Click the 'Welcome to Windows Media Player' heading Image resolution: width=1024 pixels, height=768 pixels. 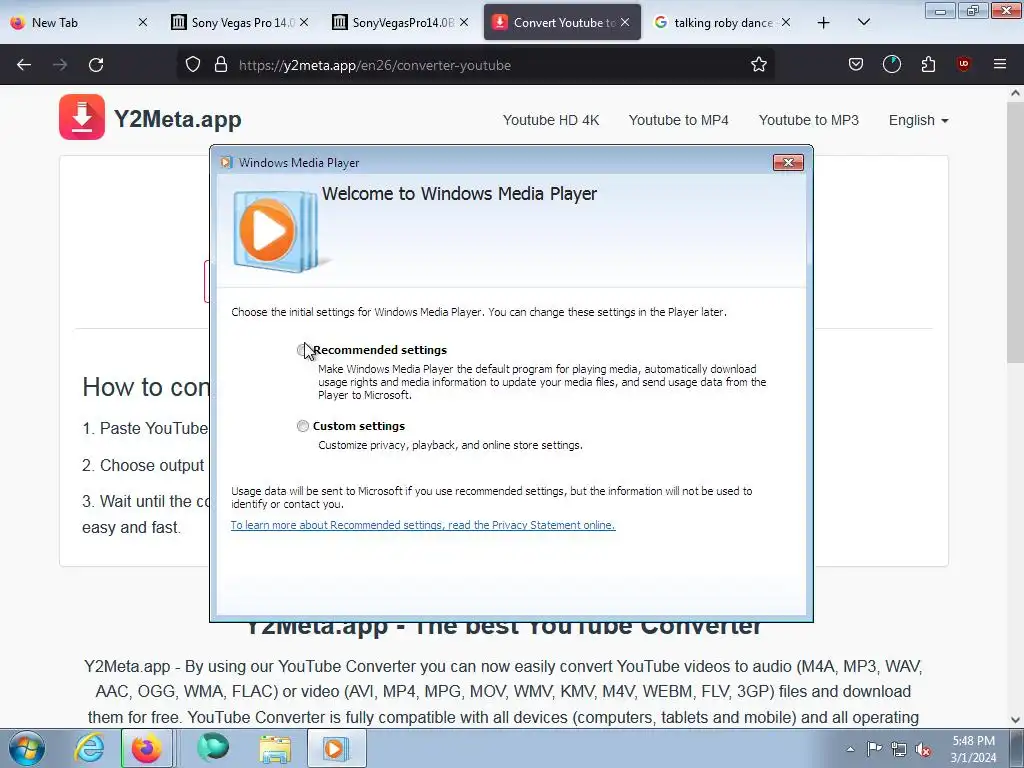tap(459, 194)
